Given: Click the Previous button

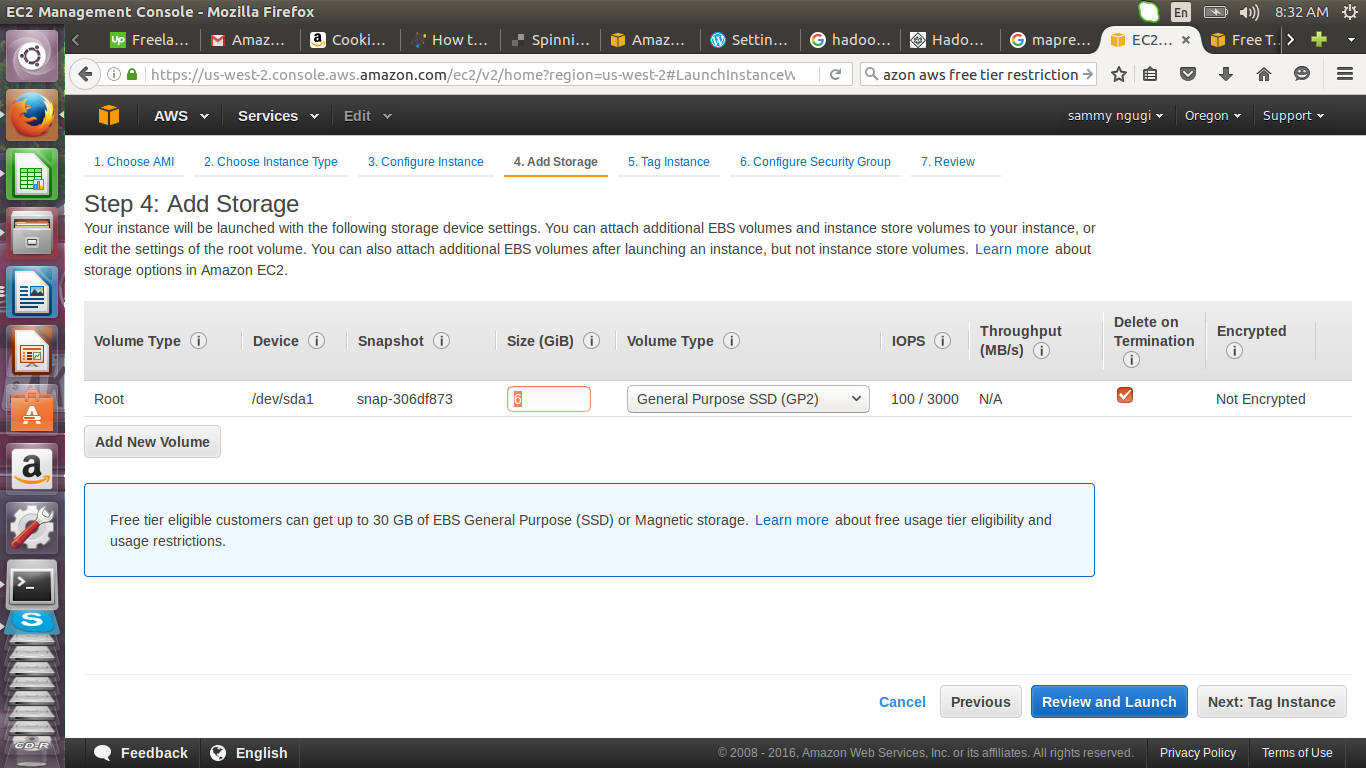Looking at the screenshot, I should (x=981, y=702).
